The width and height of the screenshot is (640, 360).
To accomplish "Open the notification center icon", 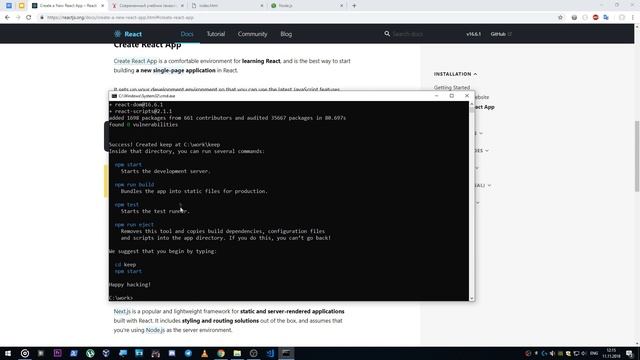I will coord(629,353).
